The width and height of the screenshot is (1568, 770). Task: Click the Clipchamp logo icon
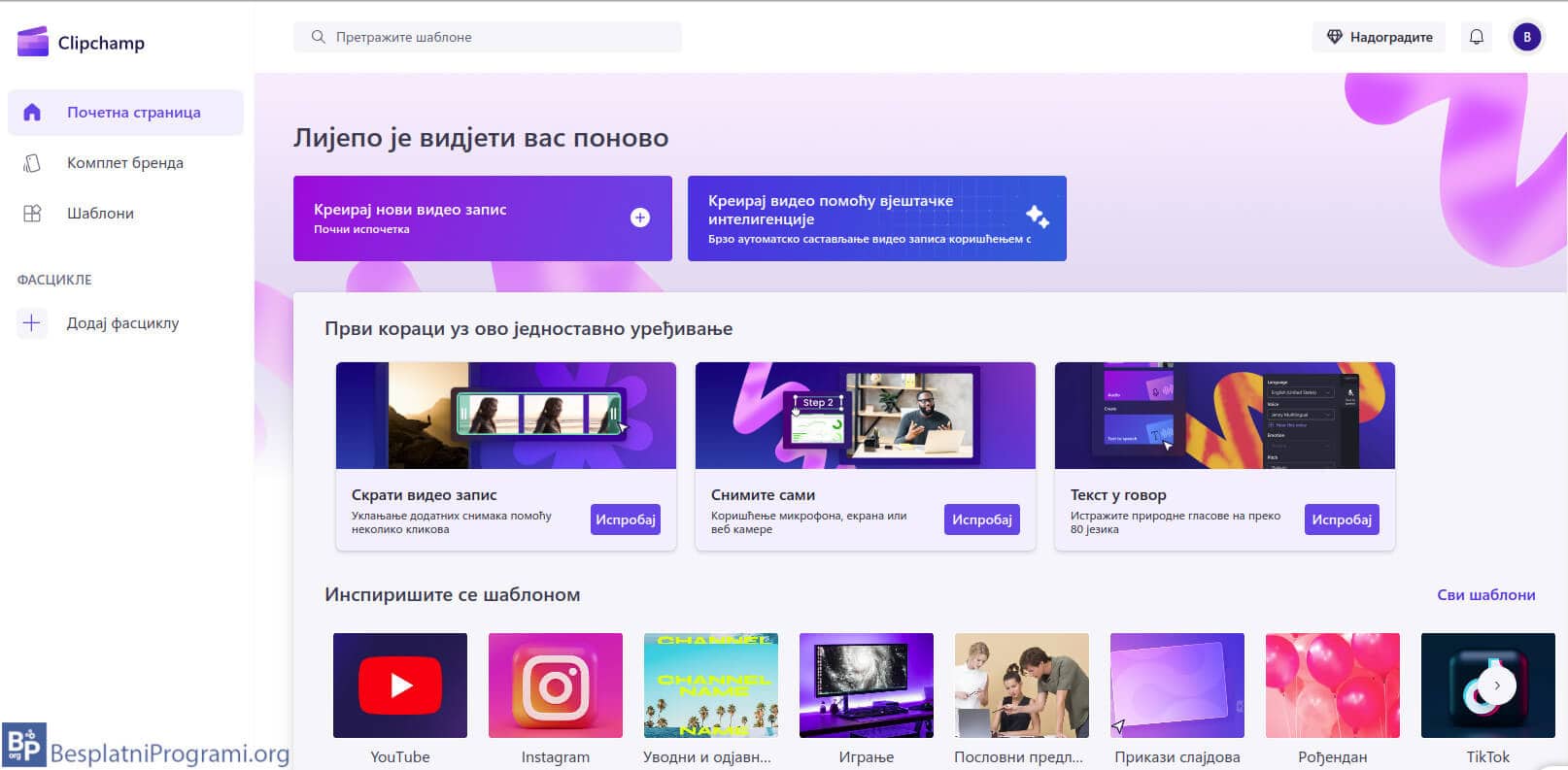click(33, 42)
